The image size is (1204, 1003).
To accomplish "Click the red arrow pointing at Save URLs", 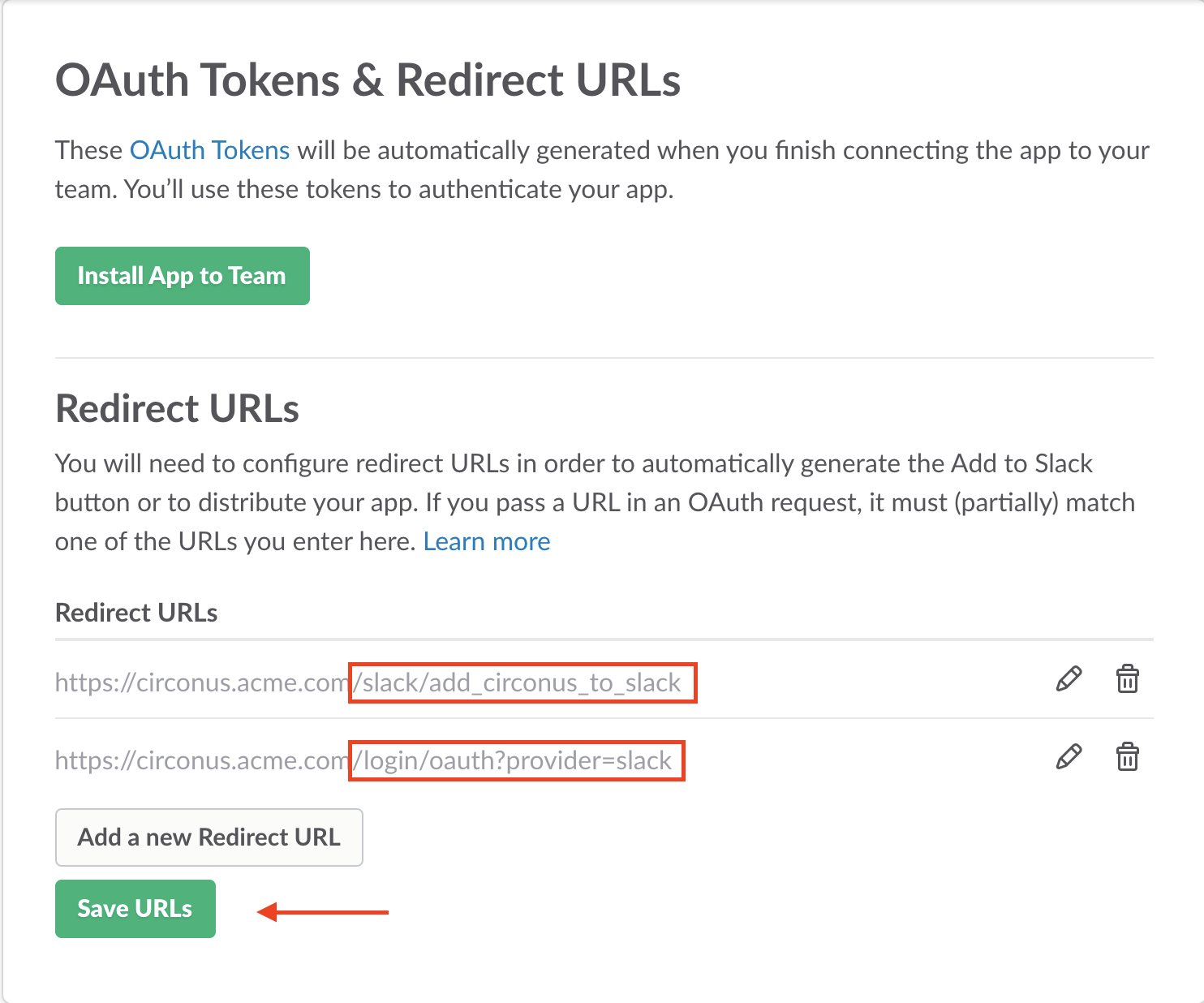I will pyautogui.click(x=323, y=912).
